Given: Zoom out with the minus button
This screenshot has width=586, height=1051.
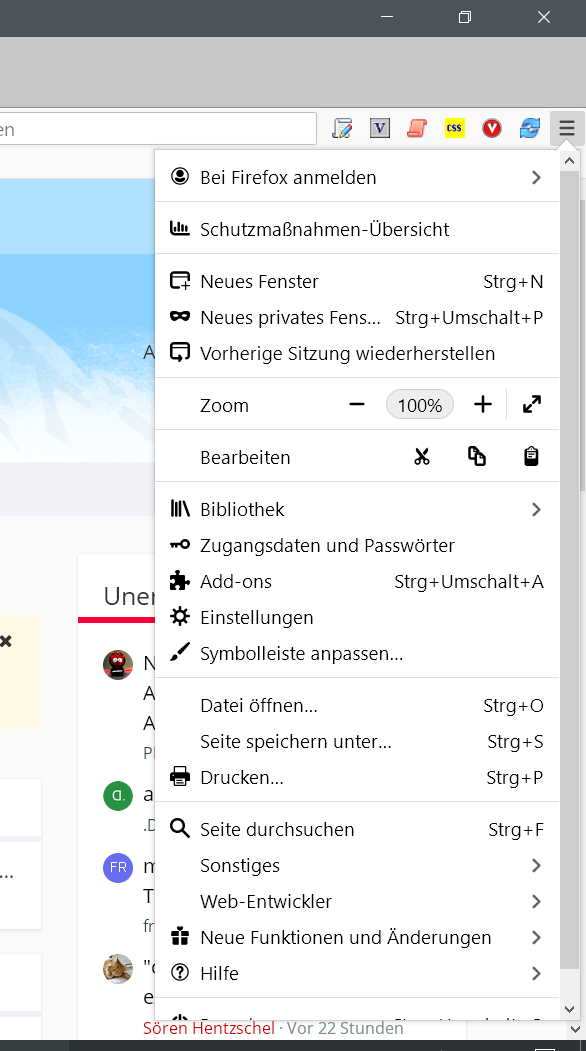Looking at the screenshot, I should pos(357,404).
